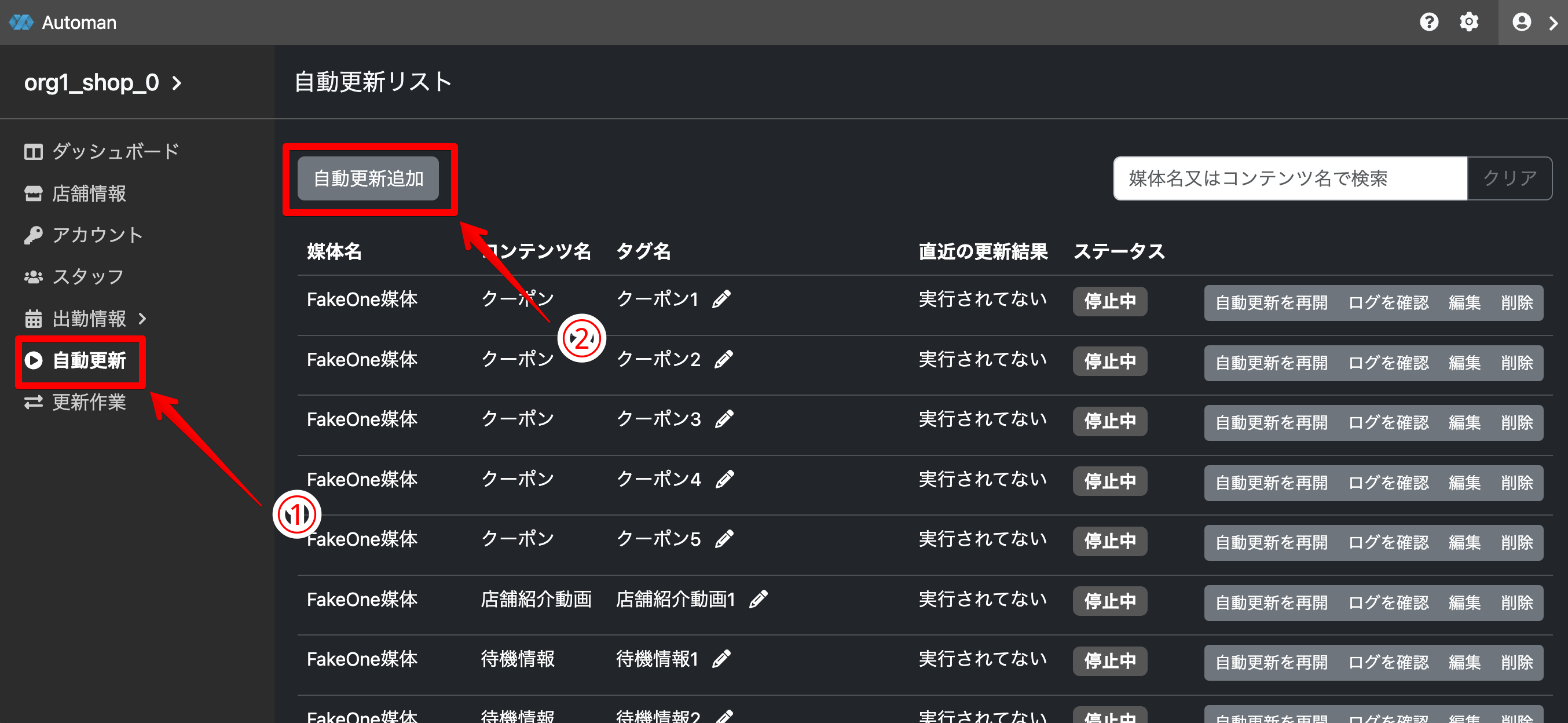Click pencil icon beside 待機情報1
The height and width of the screenshot is (723, 1568).
[721, 659]
